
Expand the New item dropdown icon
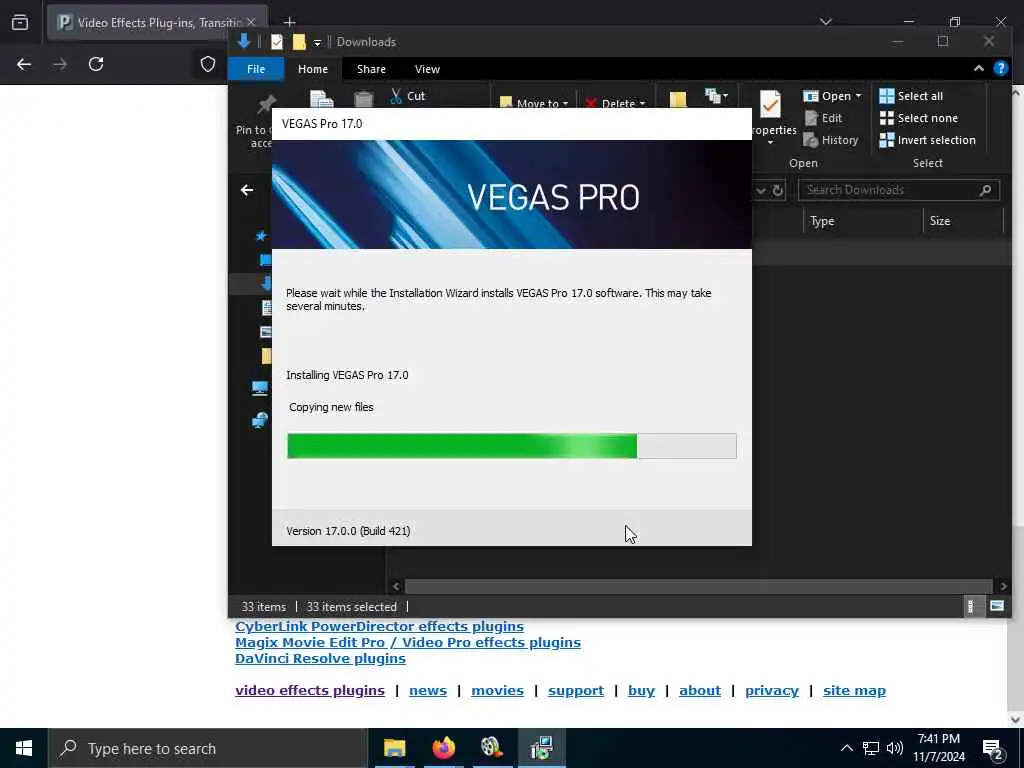tap(717, 96)
